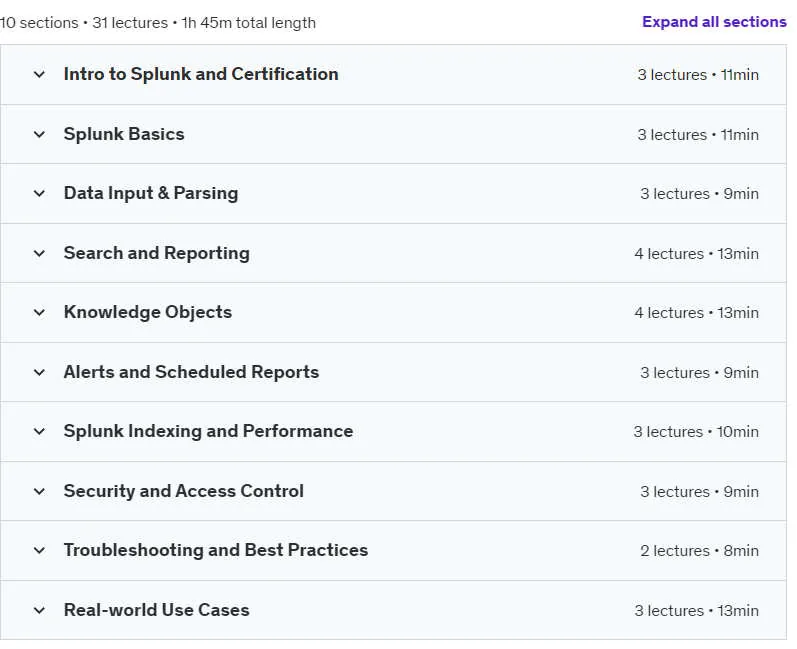
Task: Click '3 lectures • 11min' in Intro to Splunk row
Action: click(x=698, y=75)
